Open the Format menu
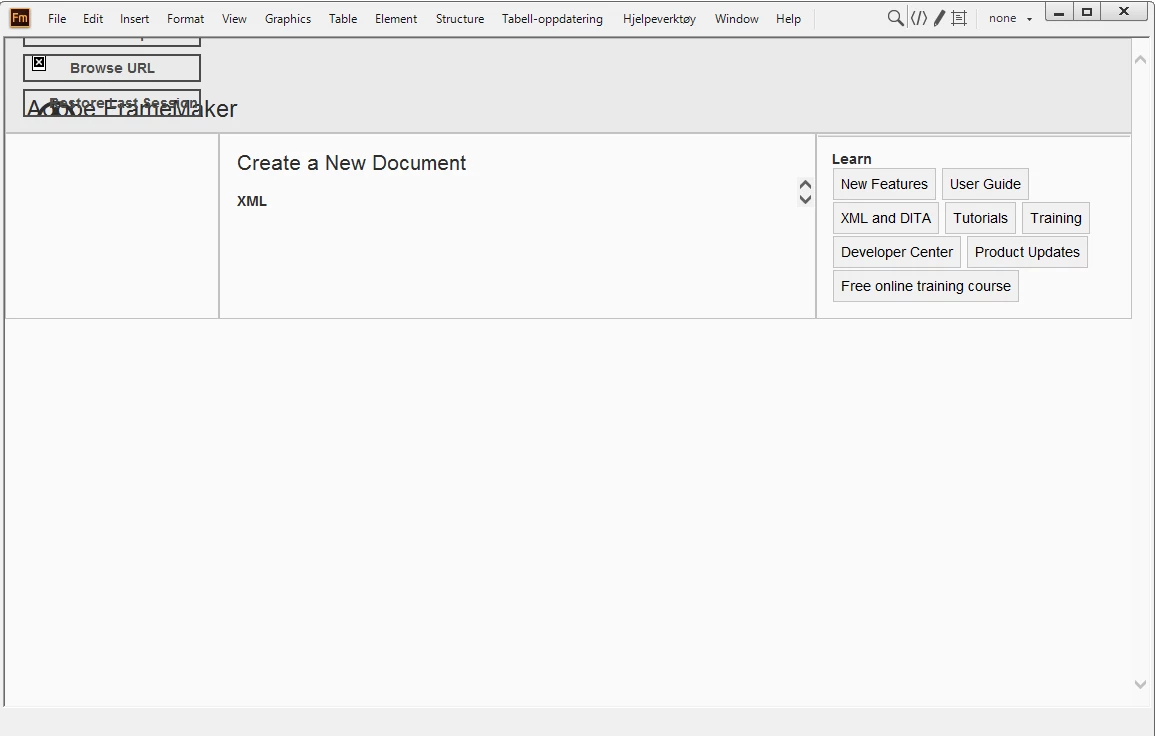Screen dimensions: 1155x736 point(186,19)
